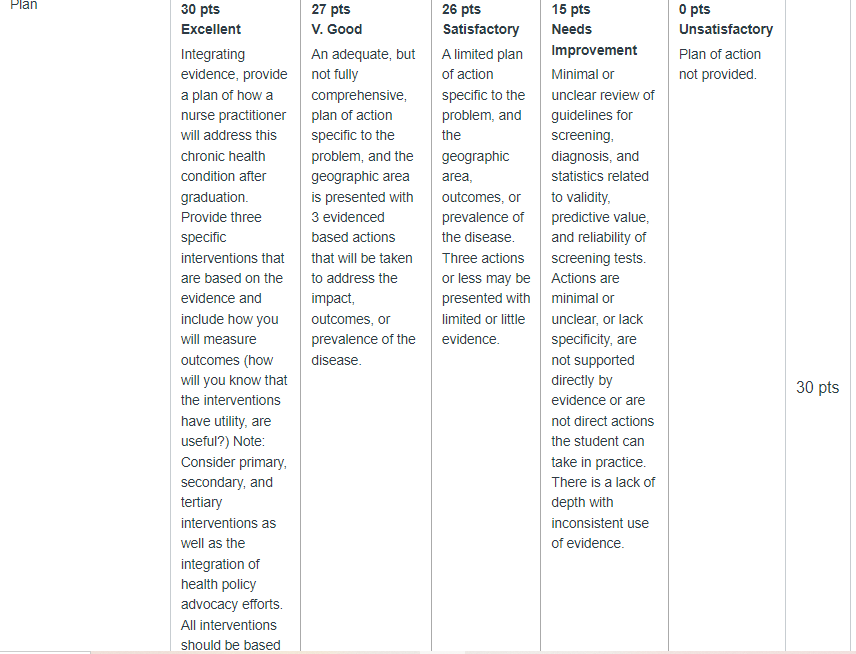Select the 15 pts Needs Improvement heading
856x654 pixels.
click(x=594, y=29)
